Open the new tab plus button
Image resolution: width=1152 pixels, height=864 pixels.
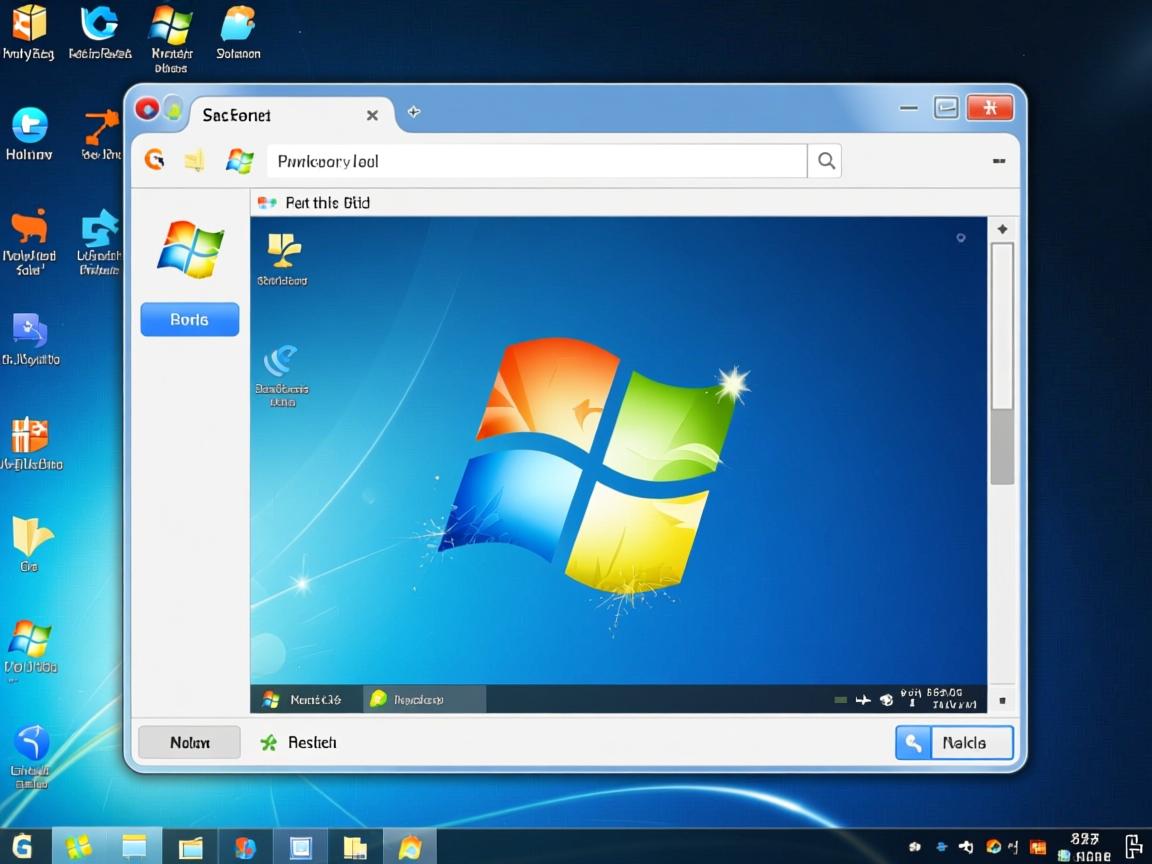[413, 112]
